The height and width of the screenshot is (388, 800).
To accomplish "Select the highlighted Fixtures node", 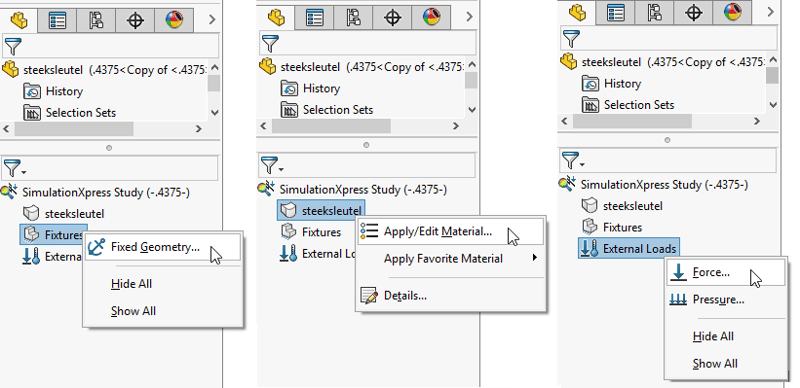I will coord(54,235).
